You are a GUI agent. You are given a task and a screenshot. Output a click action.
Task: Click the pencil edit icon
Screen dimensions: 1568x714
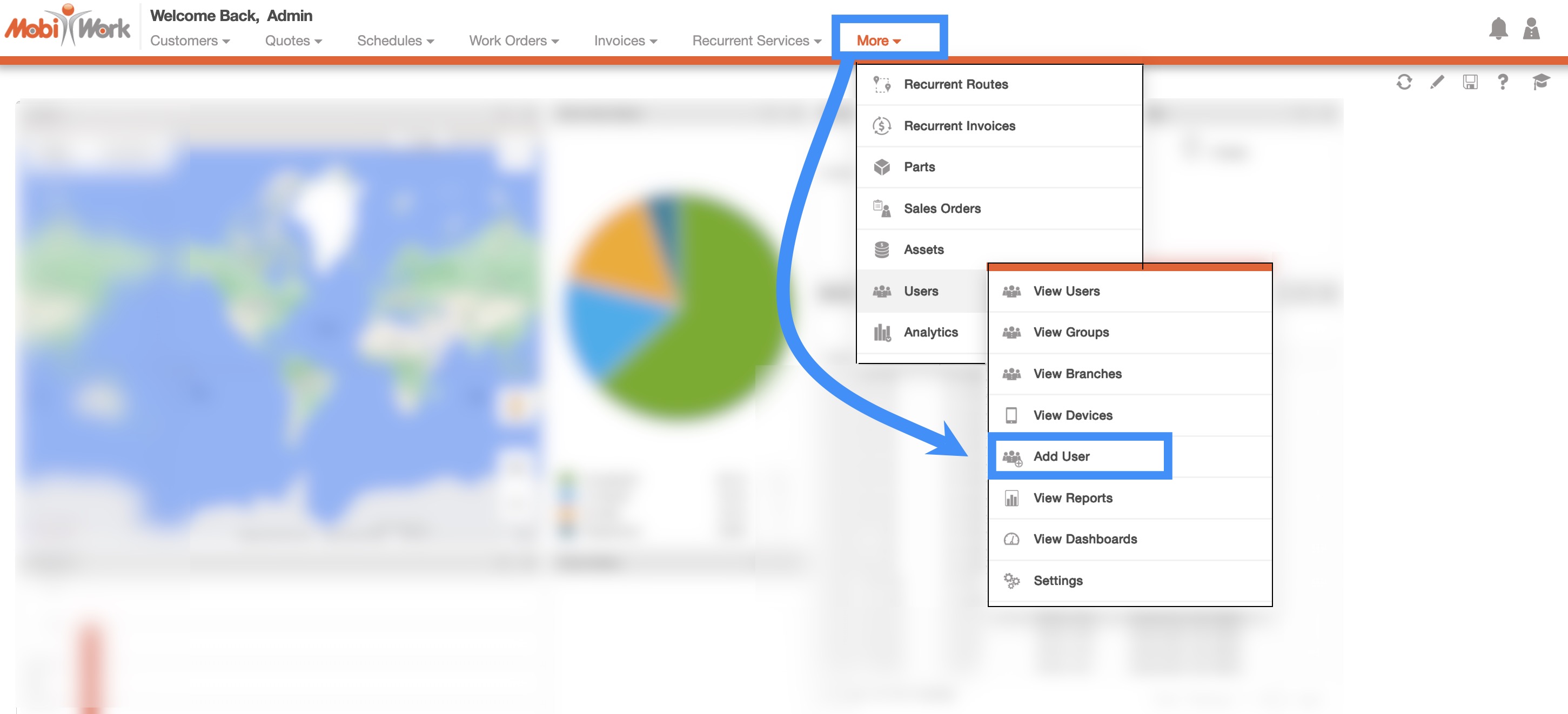tap(1437, 82)
